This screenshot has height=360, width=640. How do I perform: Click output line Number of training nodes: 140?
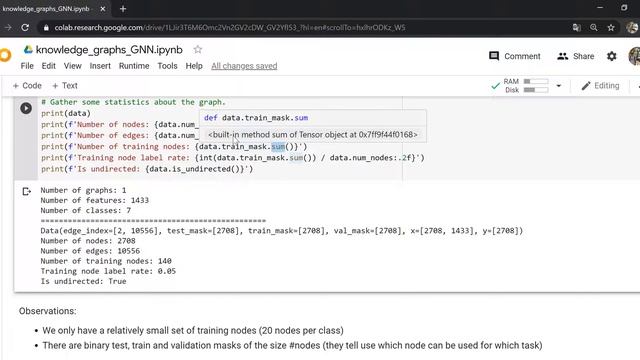106,261
